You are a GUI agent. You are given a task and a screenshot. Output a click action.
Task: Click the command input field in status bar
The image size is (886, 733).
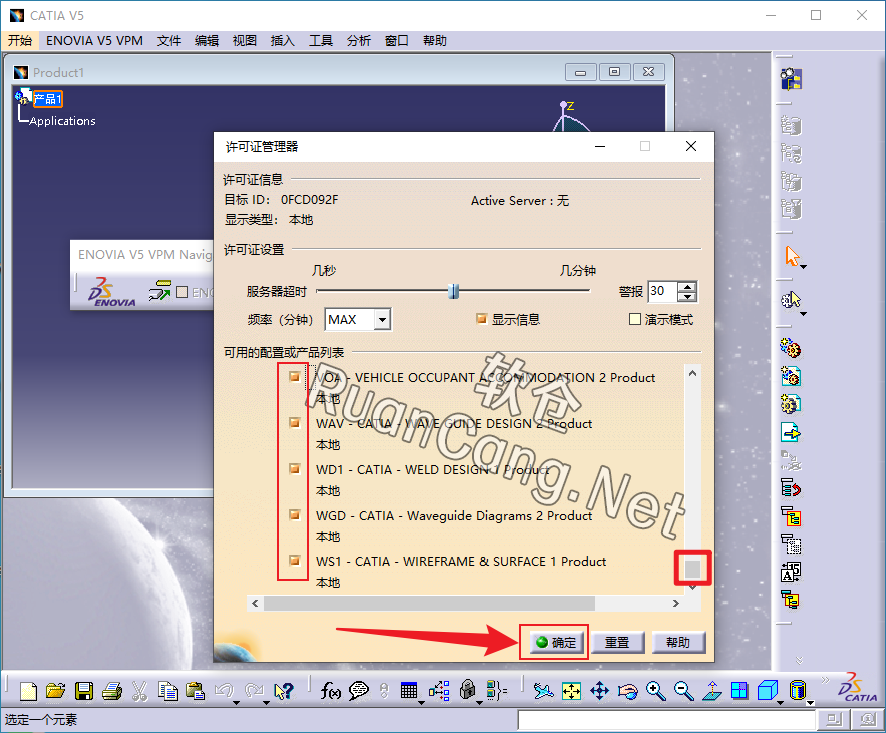(667, 719)
